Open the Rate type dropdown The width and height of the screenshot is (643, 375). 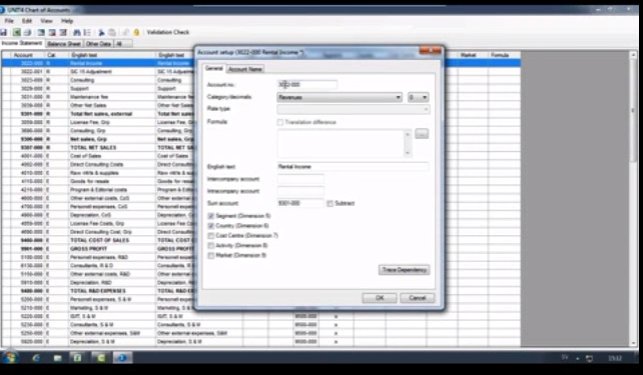[x=353, y=109]
